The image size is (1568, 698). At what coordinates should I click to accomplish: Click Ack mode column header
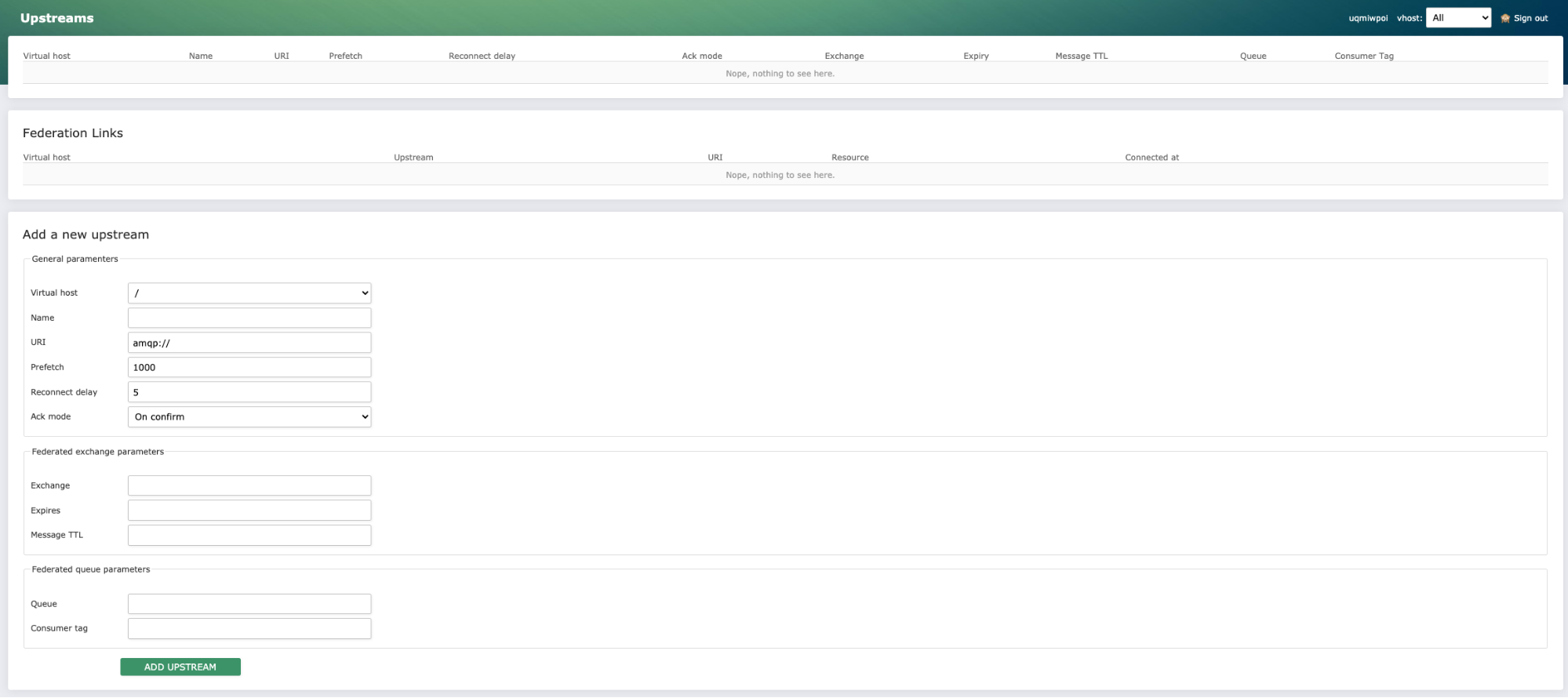[x=702, y=56]
